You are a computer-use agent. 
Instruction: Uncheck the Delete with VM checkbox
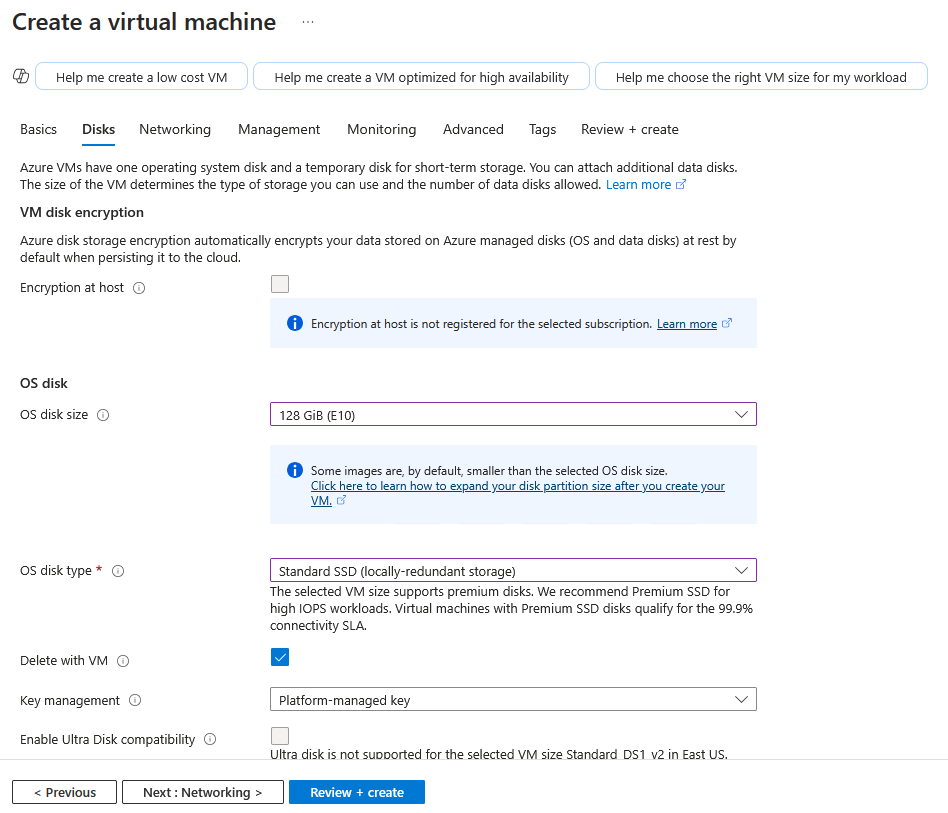tap(280, 658)
